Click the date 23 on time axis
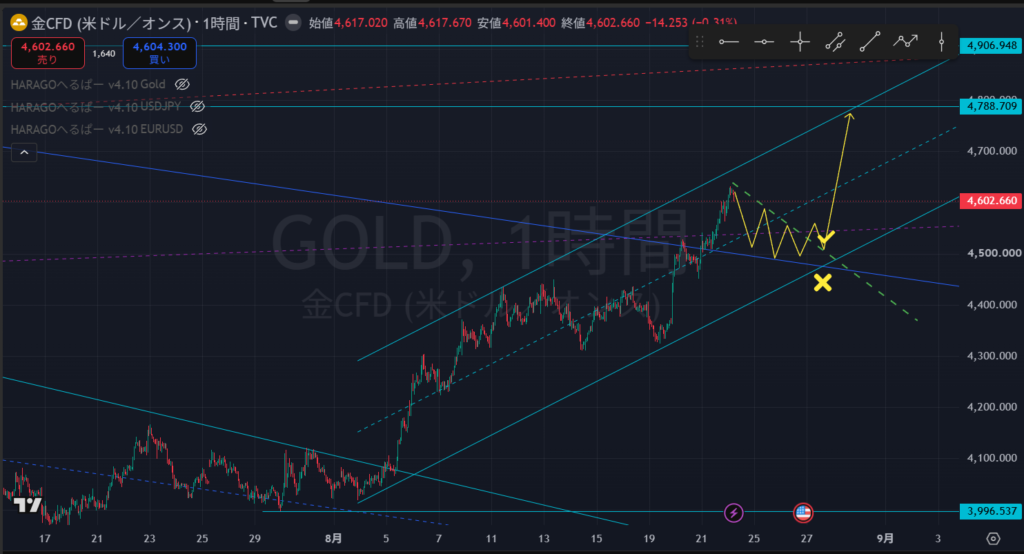 [x=150, y=538]
